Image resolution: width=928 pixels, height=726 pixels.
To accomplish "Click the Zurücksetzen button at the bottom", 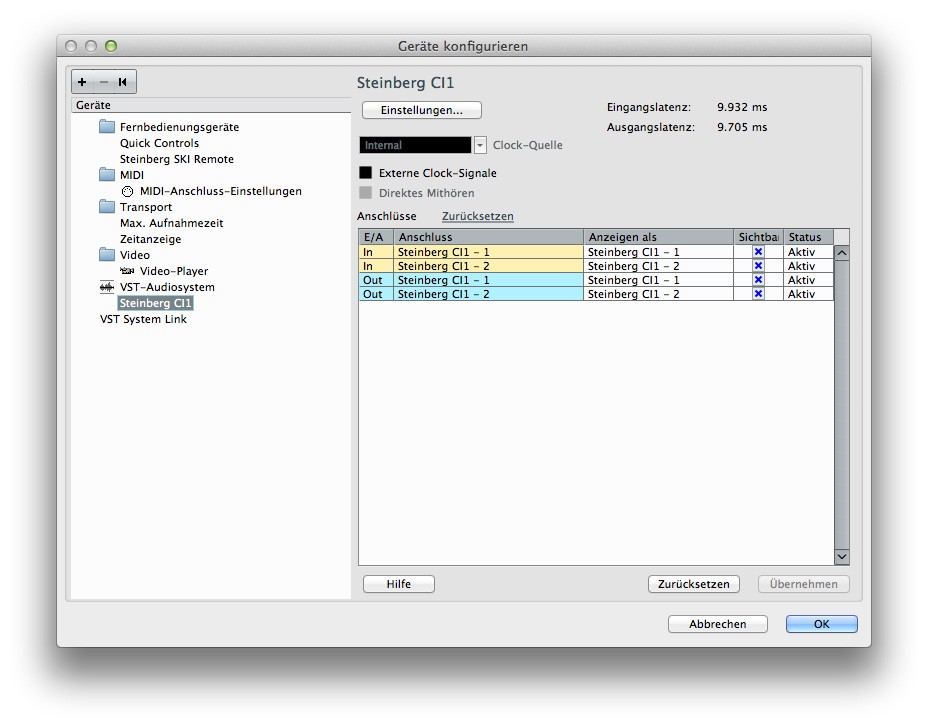I will pyautogui.click(x=694, y=584).
